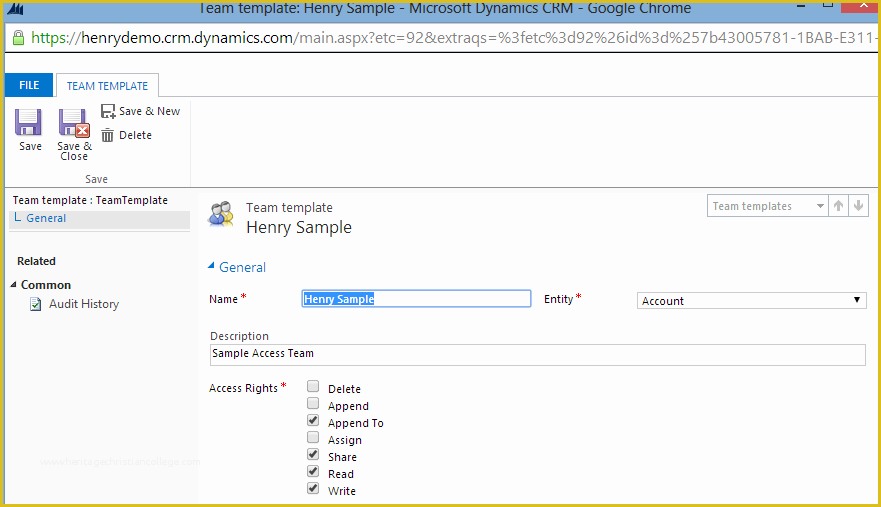Image resolution: width=881 pixels, height=507 pixels.
Task: Click the browser address bar URL
Action: [x=452, y=38]
